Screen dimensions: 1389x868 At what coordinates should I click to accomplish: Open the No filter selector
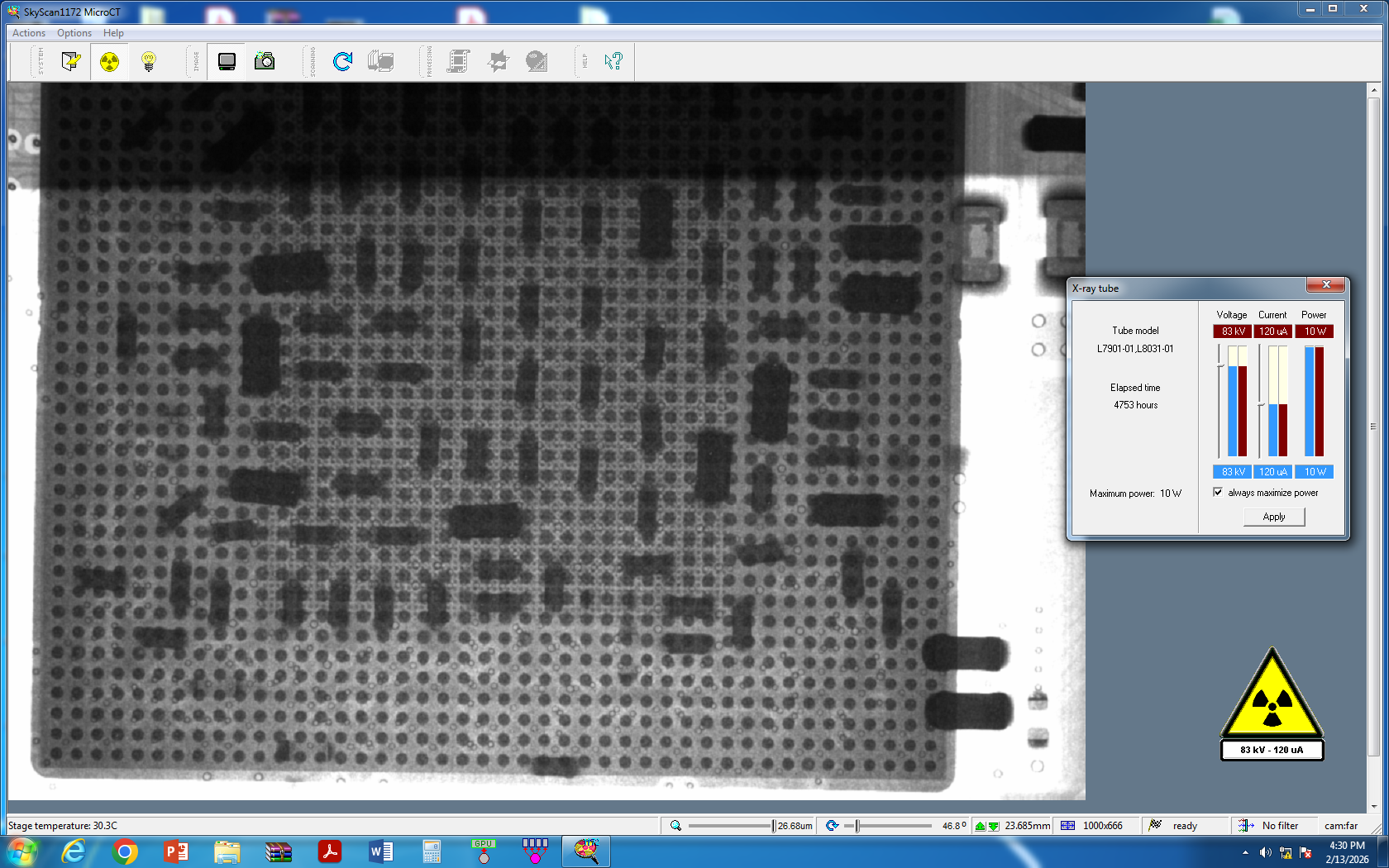1279,826
